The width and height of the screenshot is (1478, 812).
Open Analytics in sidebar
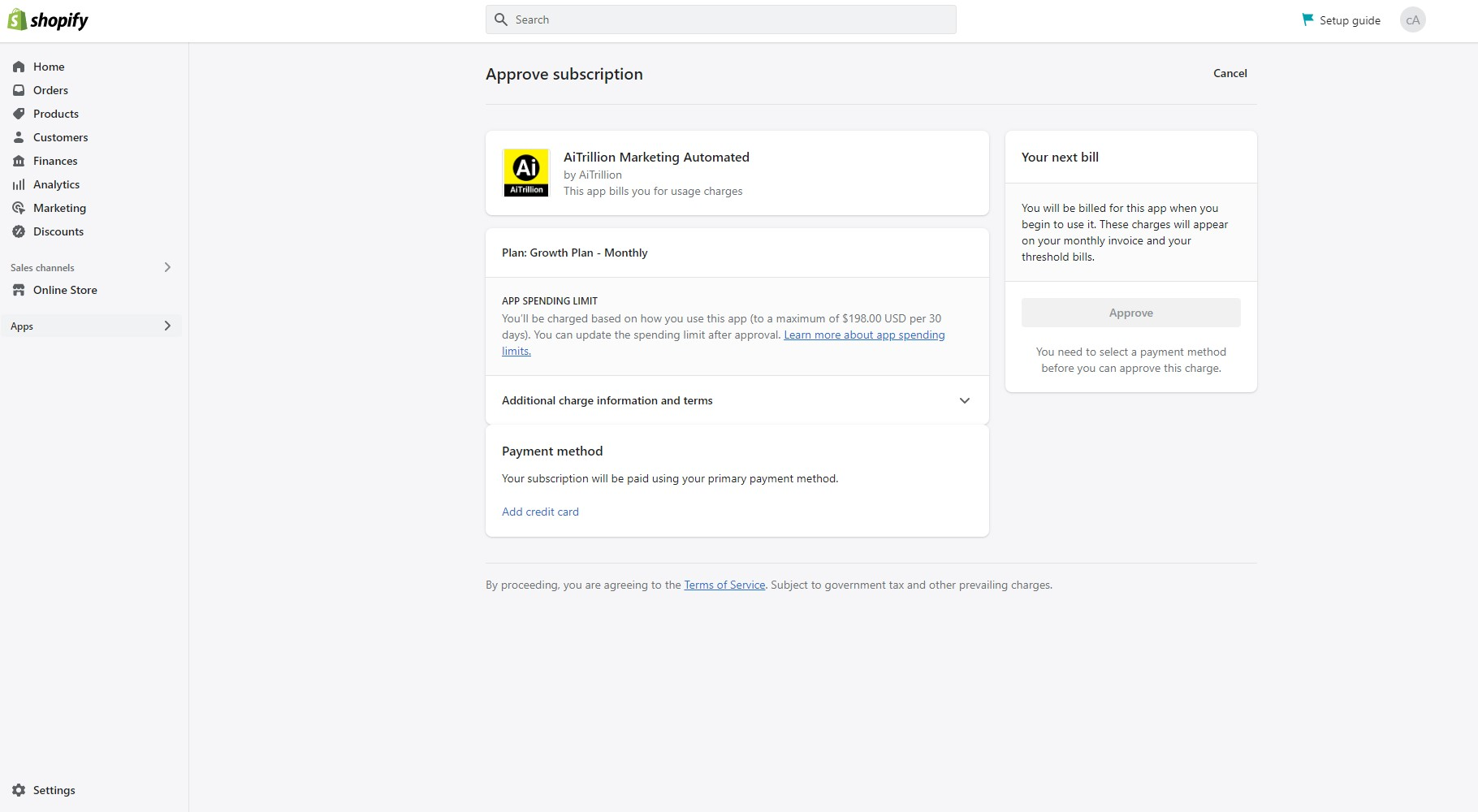tap(56, 184)
